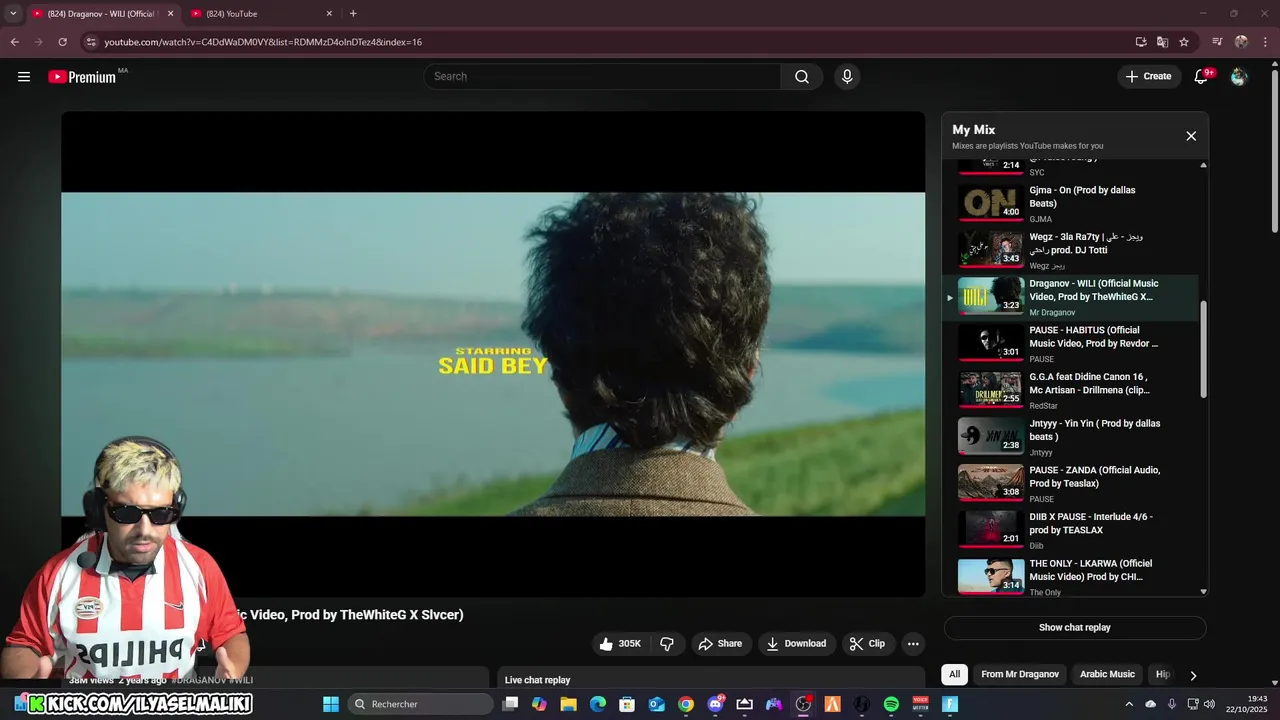Share this video
The width and height of the screenshot is (1280, 720).
(720, 644)
